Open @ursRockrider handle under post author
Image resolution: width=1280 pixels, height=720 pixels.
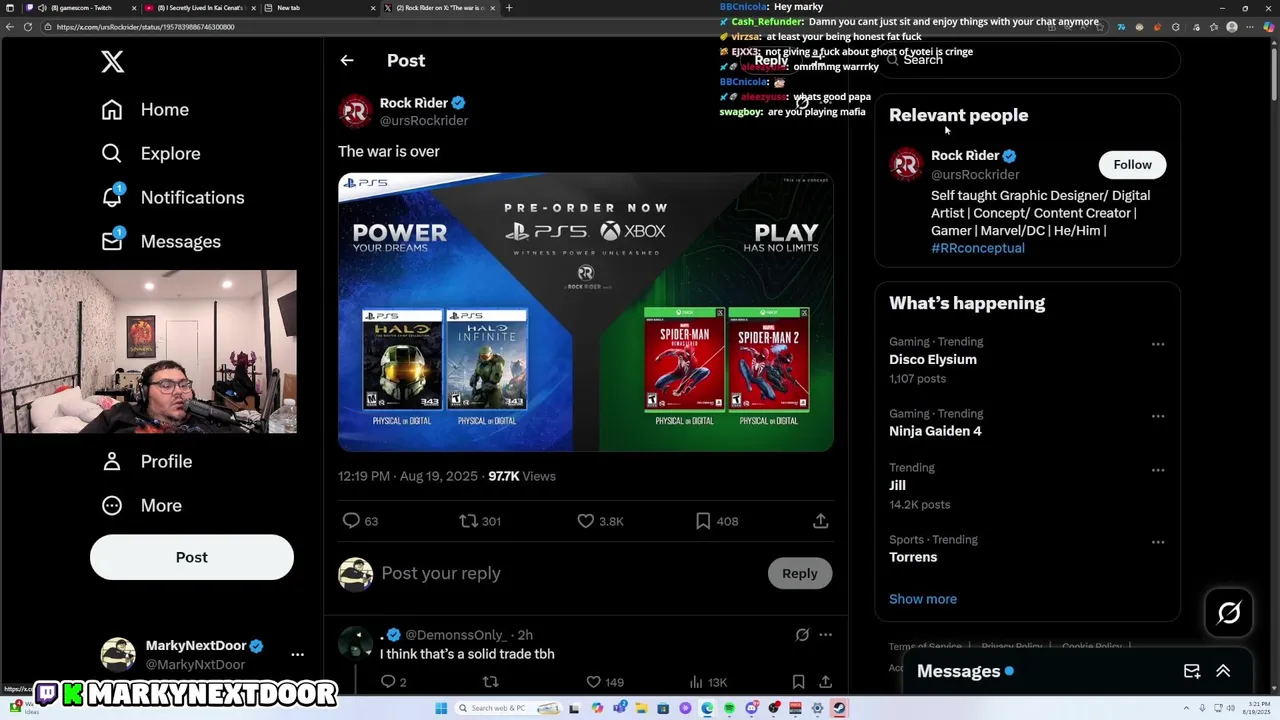[x=424, y=121]
